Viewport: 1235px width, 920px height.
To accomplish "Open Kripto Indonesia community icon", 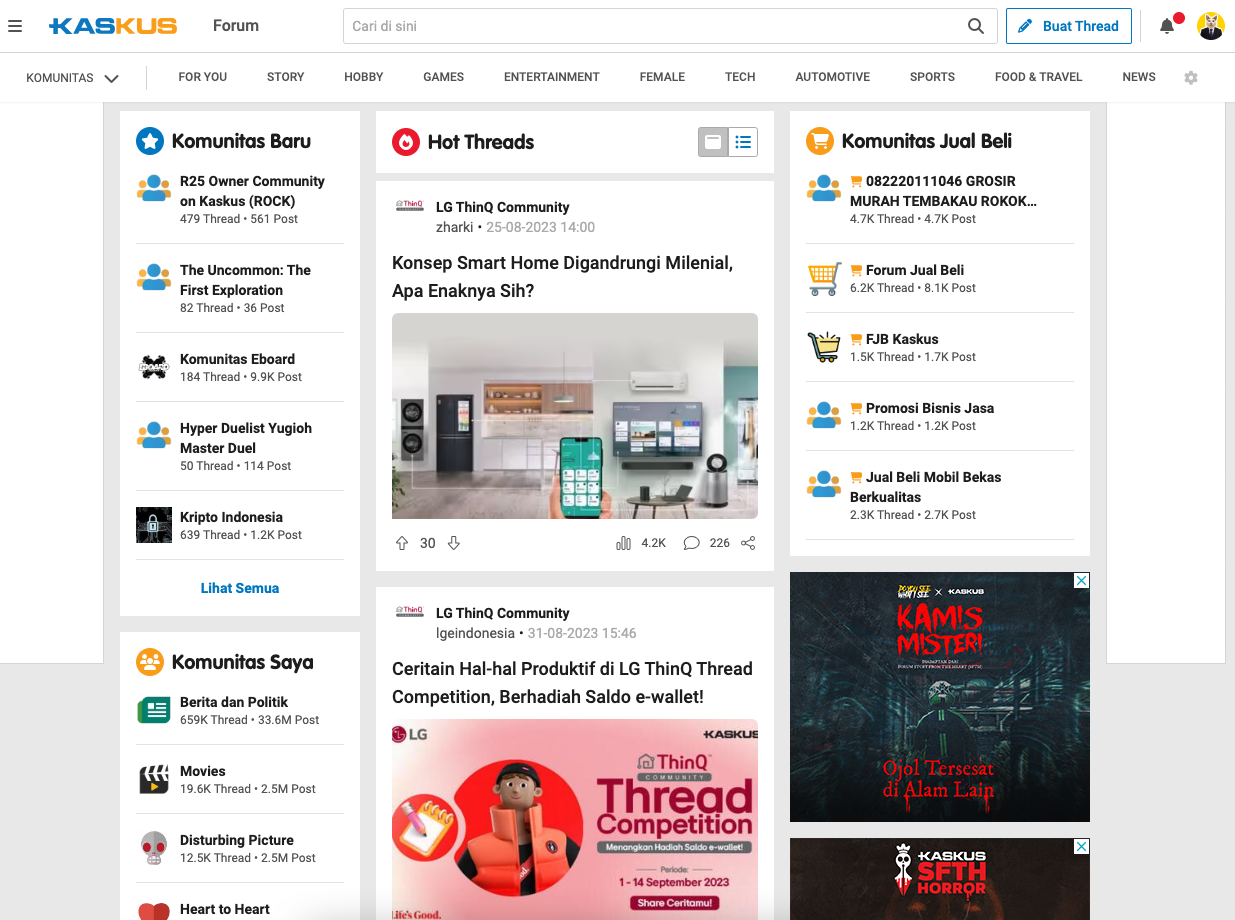I will 154,525.
